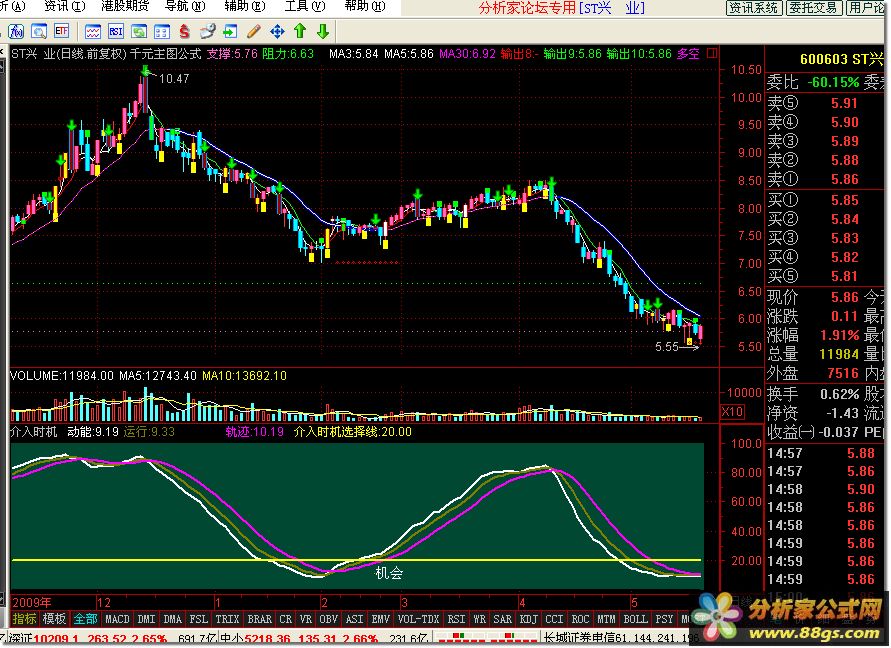Click the 资讯系统 button
The width and height of the screenshot is (891, 648).
tap(754, 7)
